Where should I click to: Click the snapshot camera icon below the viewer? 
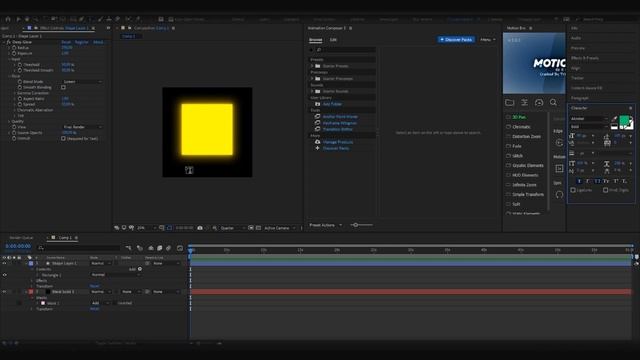200,228
